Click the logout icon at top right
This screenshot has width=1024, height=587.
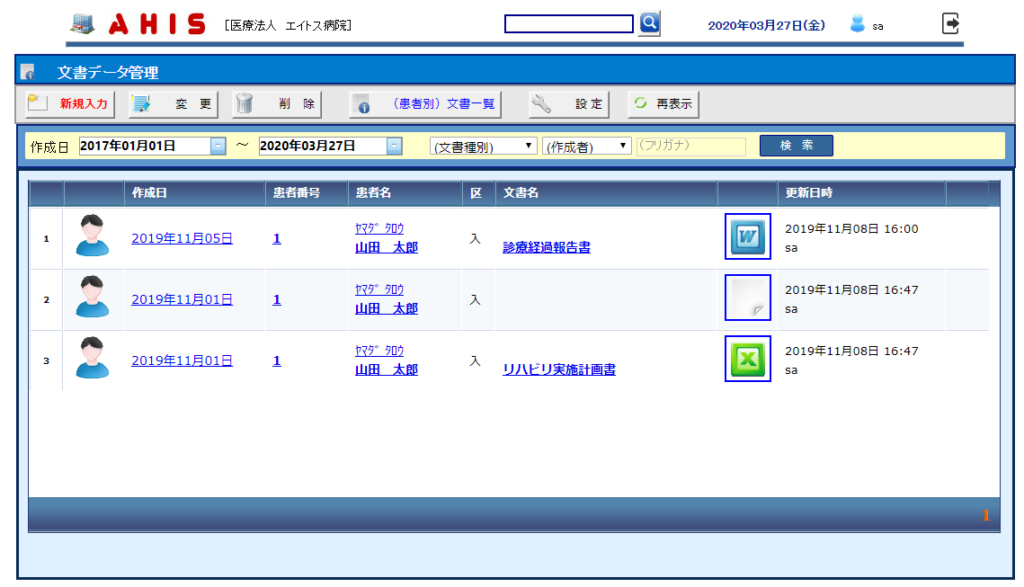[951, 24]
